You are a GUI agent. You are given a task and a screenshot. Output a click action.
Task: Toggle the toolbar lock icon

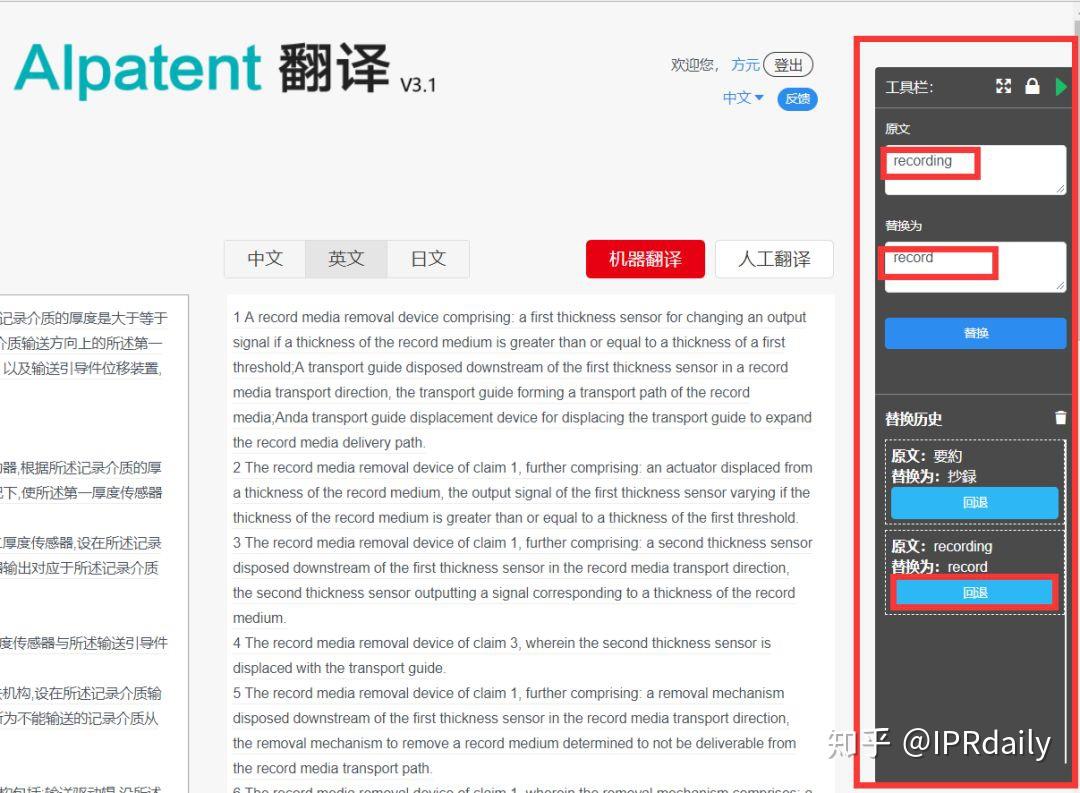[1032, 86]
